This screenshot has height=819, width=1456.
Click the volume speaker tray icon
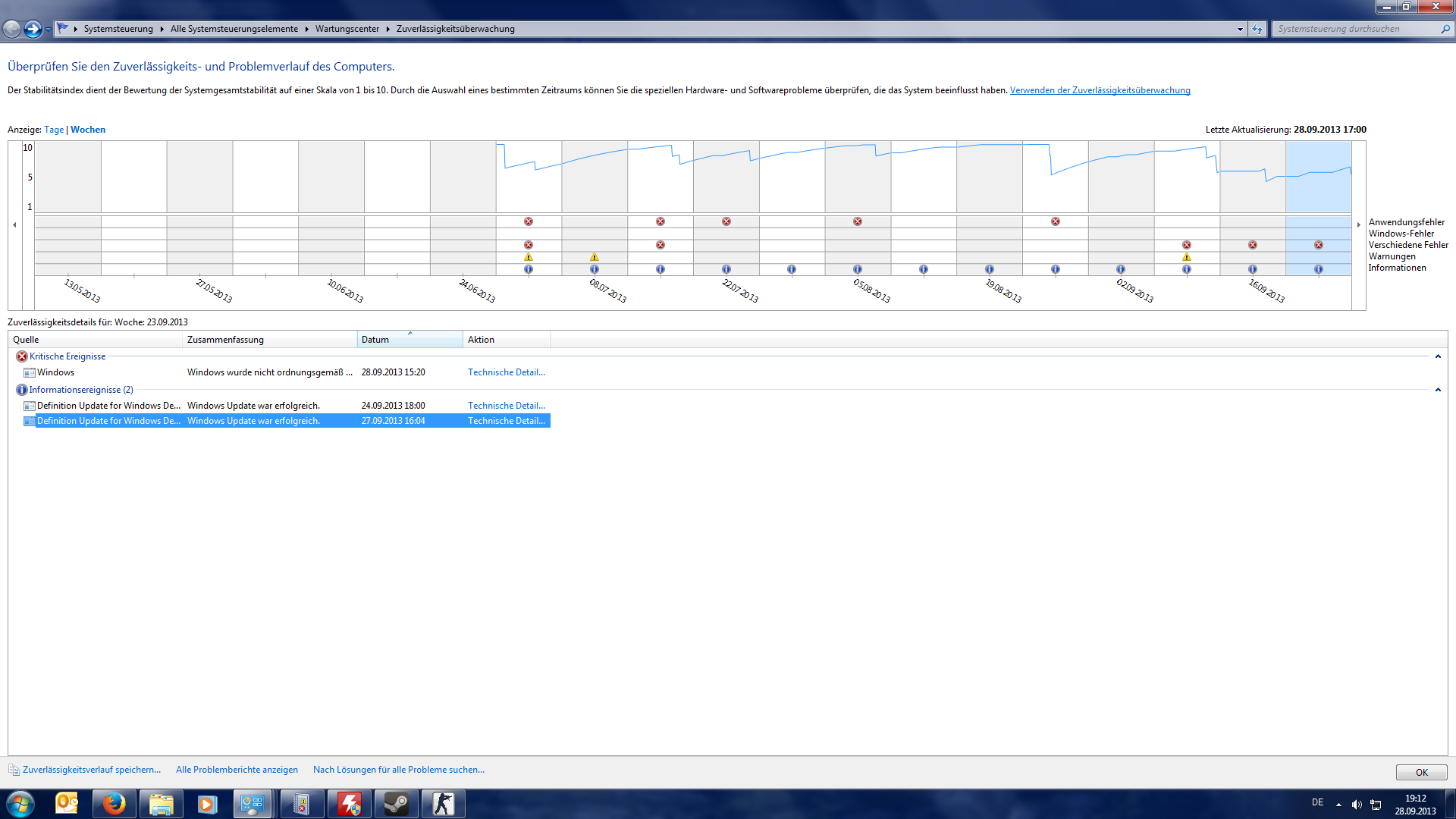coord(1357,805)
